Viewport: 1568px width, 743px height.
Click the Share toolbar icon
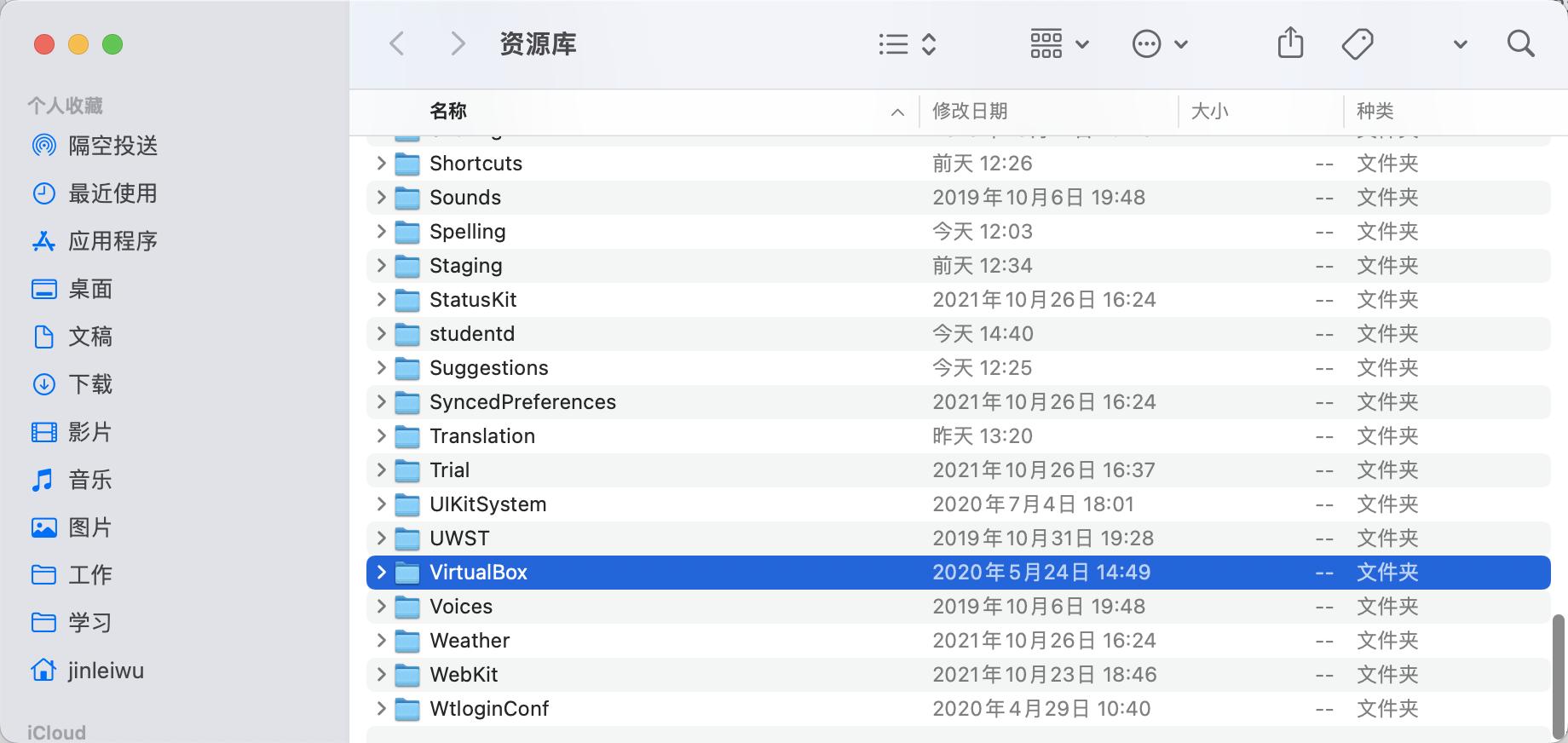click(1290, 43)
